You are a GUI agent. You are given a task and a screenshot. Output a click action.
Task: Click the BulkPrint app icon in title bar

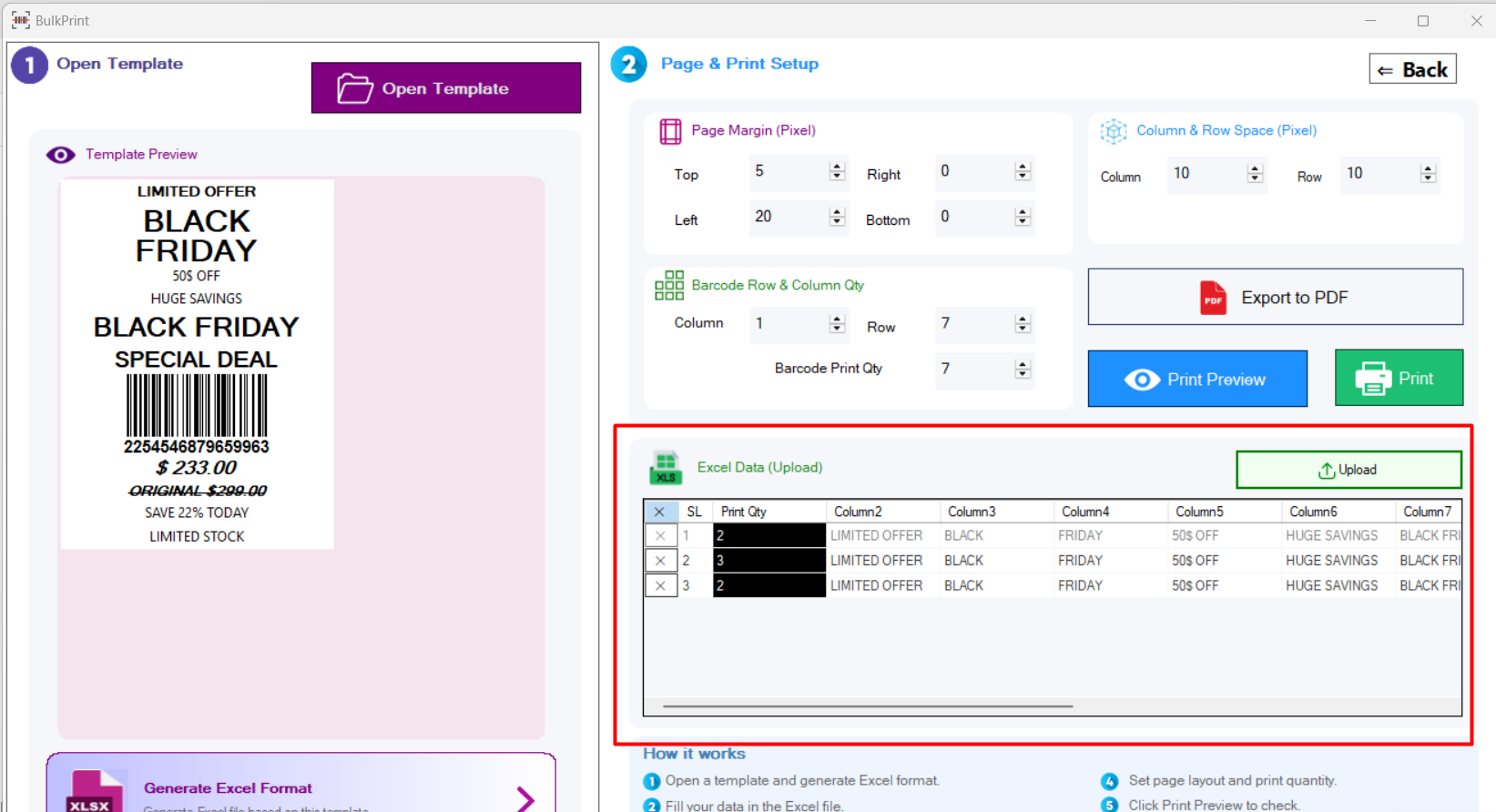coord(20,20)
